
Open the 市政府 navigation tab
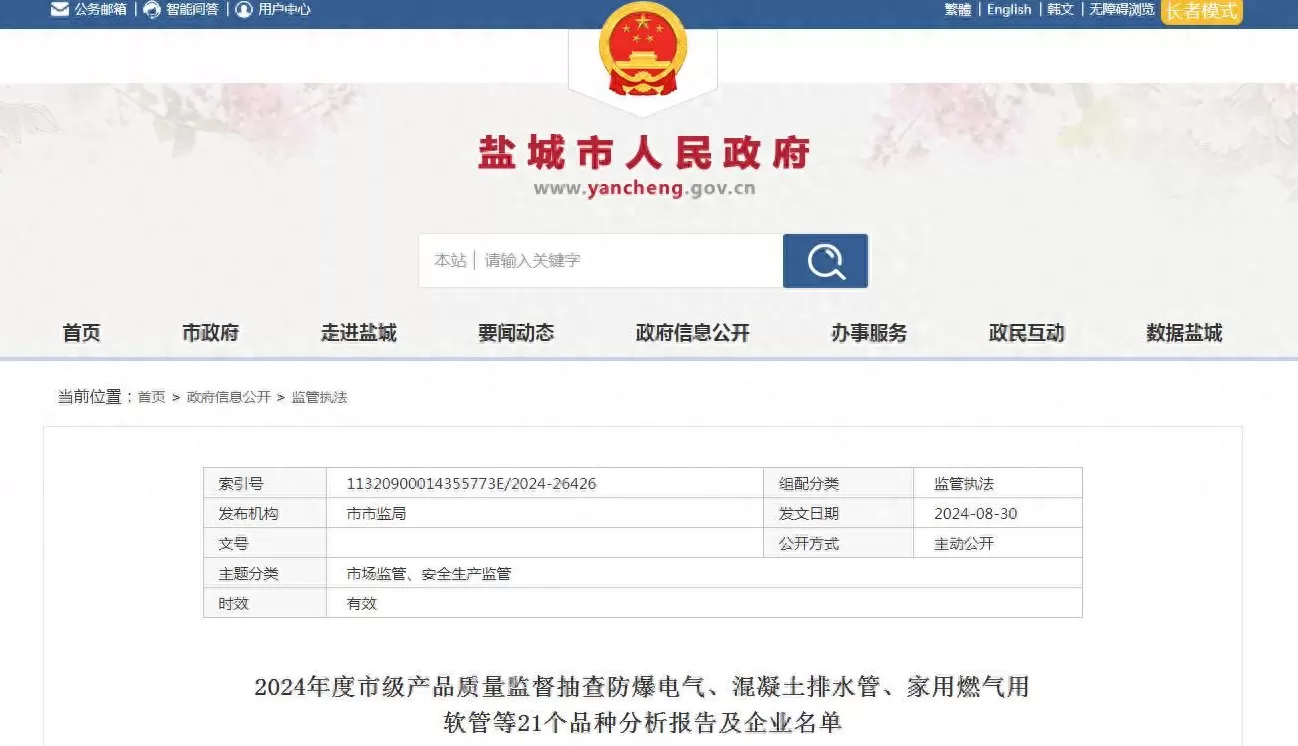tap(210, 333)
